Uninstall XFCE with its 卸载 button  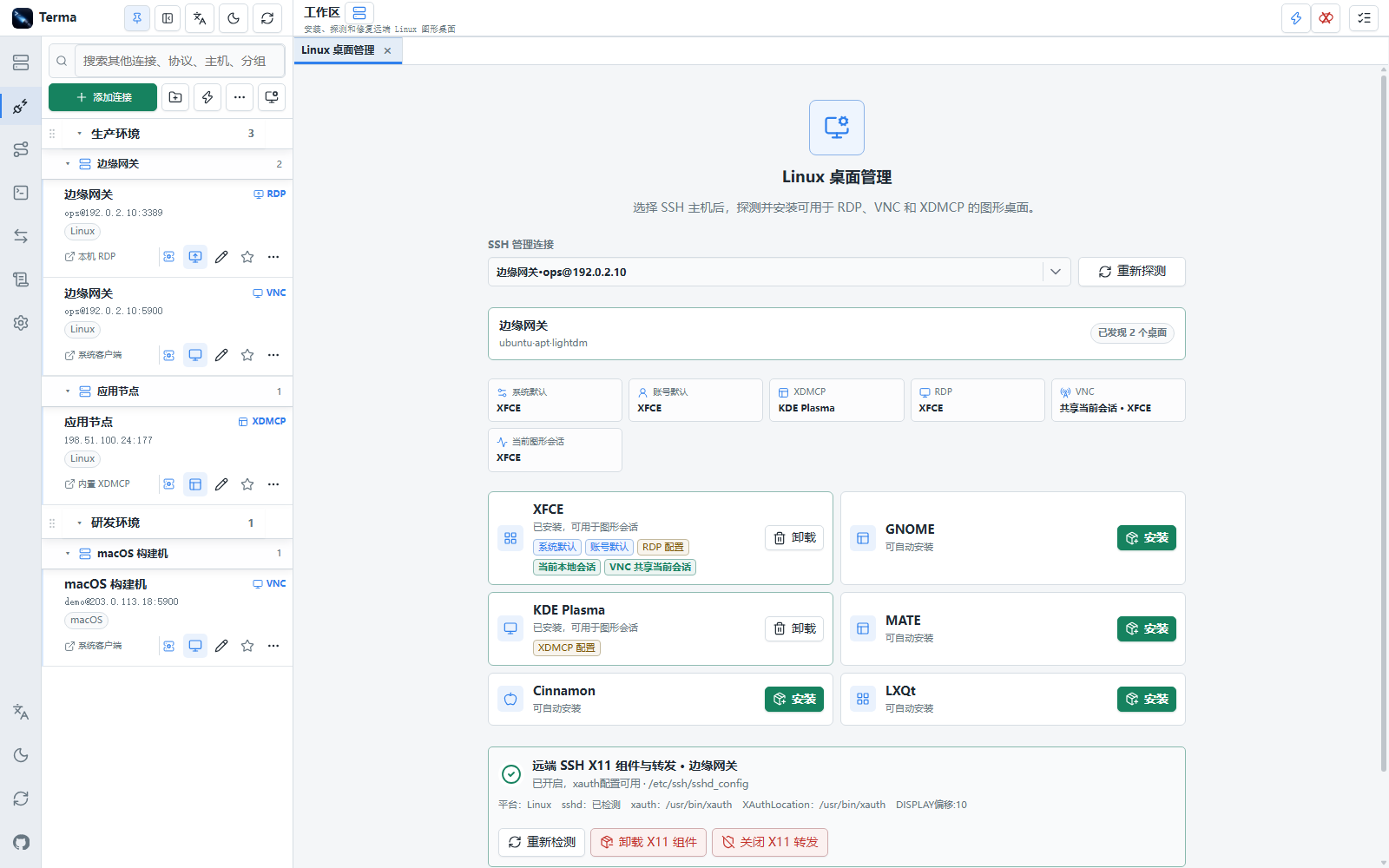pos(794,538)
